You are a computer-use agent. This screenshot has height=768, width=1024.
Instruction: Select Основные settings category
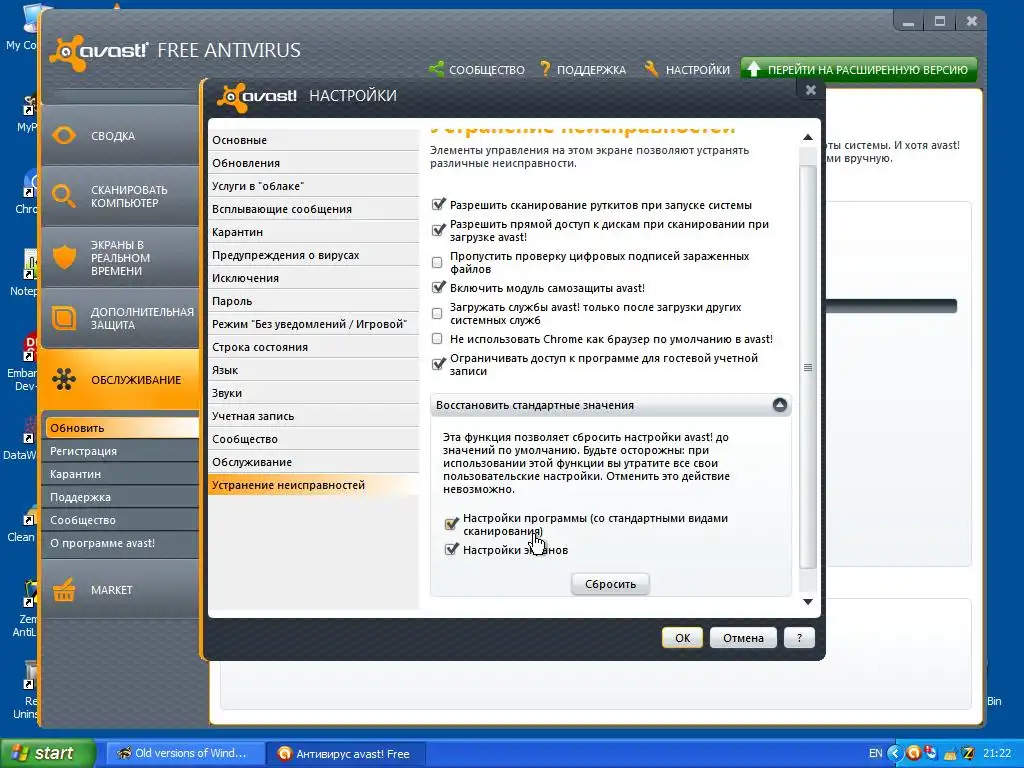pyautogui.click(x=313, y=140)
